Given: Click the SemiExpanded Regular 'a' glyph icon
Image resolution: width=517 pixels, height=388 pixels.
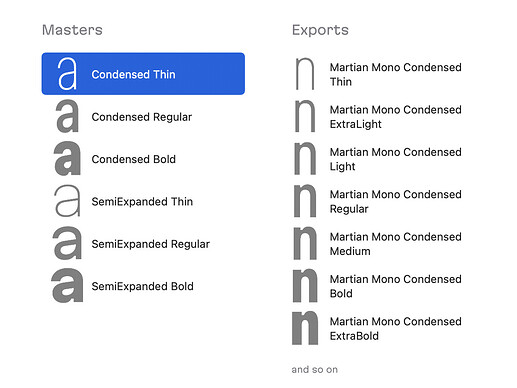Looking at the screenshot, I should pos(67,243).
